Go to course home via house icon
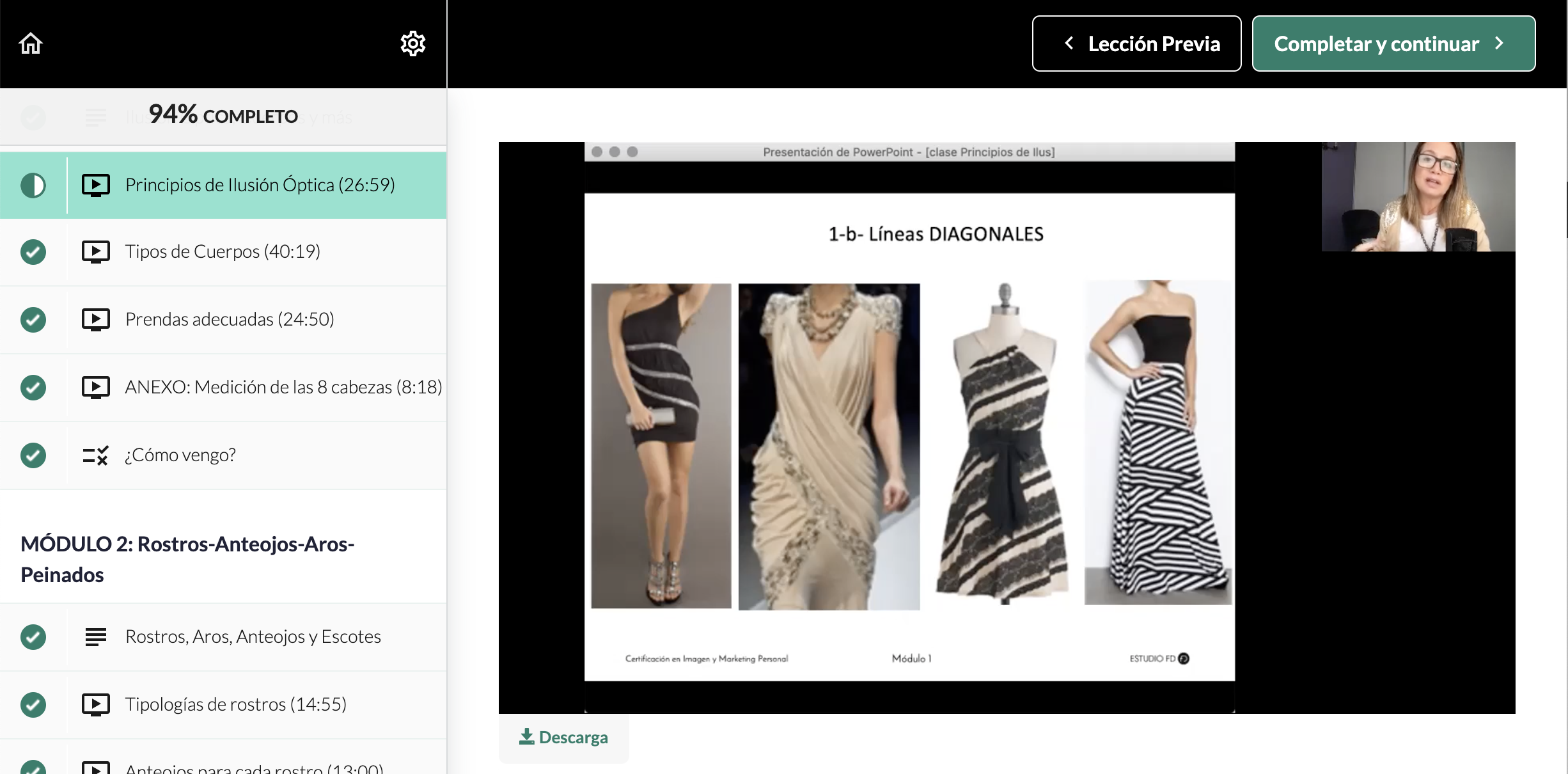This screenshot has width=1568, height=774. click(31, 43)
